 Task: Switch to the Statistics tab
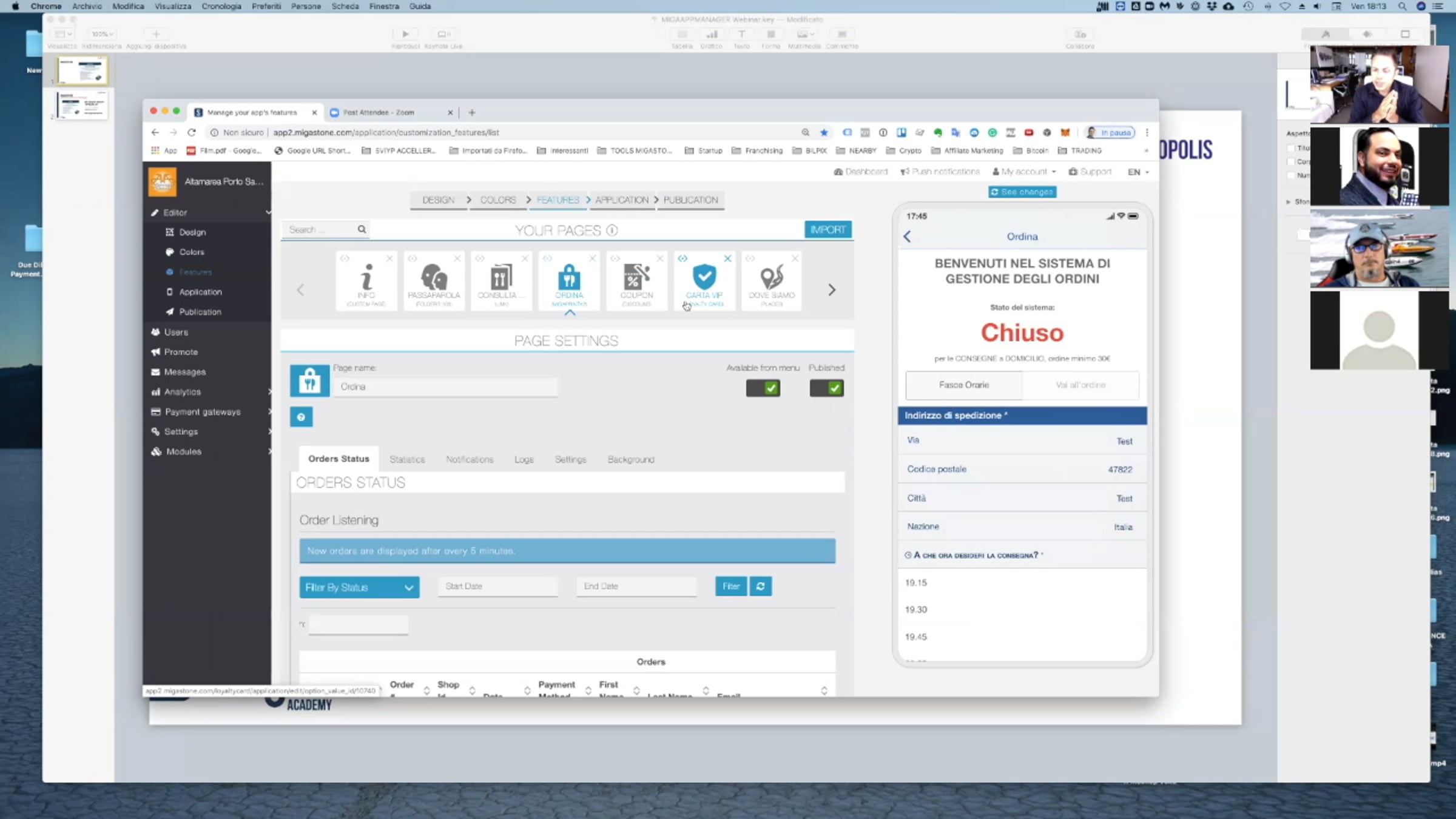coord(407,459)
